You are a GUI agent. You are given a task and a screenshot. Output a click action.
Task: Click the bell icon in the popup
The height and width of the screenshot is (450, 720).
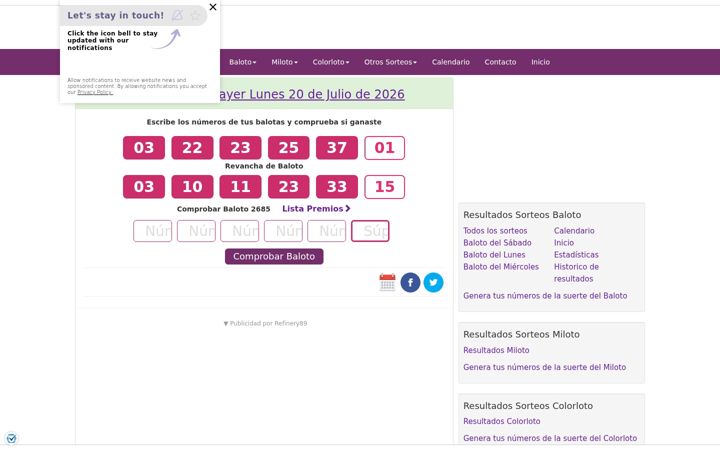coord(177,15)
